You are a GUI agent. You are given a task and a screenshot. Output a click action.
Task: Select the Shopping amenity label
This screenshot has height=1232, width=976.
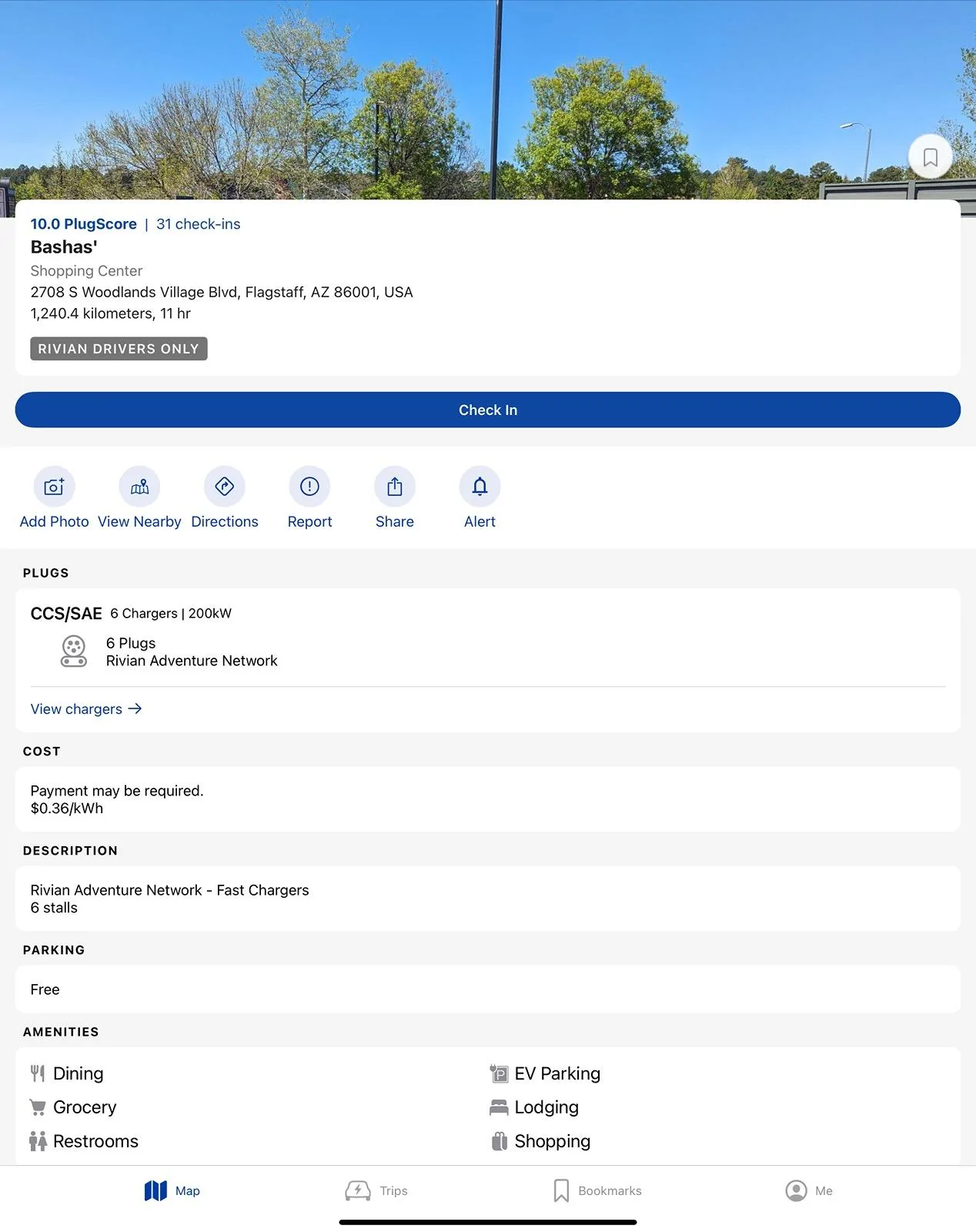tap(552, 1141)
